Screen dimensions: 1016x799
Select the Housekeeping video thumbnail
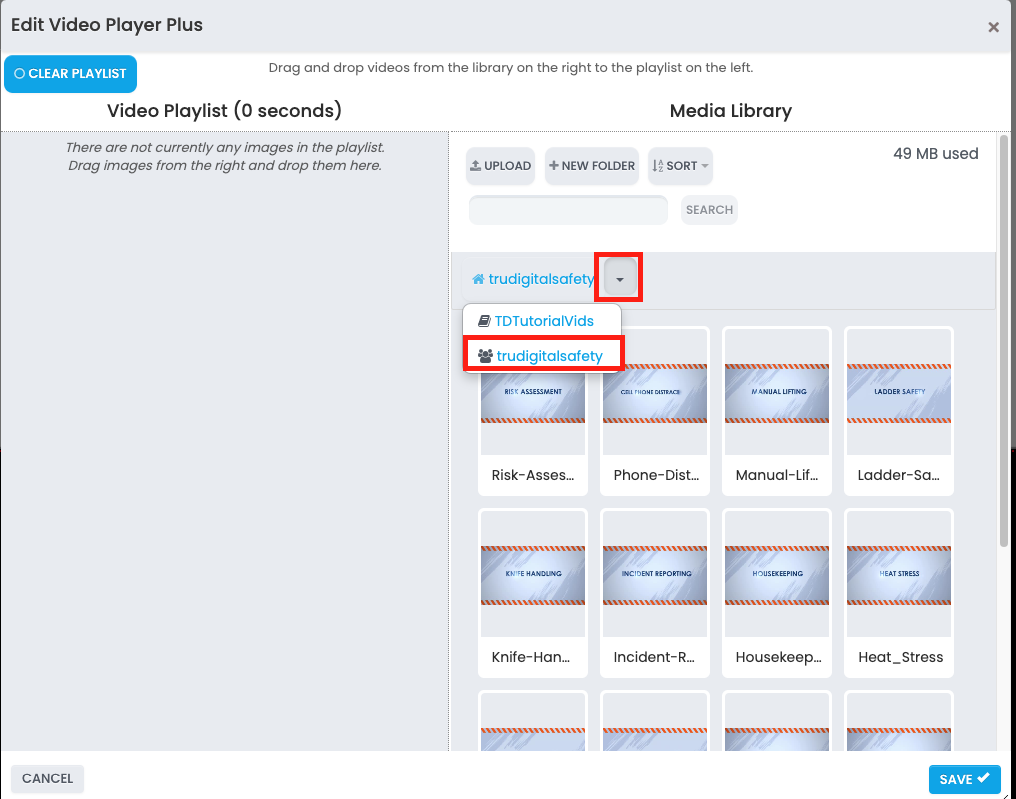tap(776, 575)
